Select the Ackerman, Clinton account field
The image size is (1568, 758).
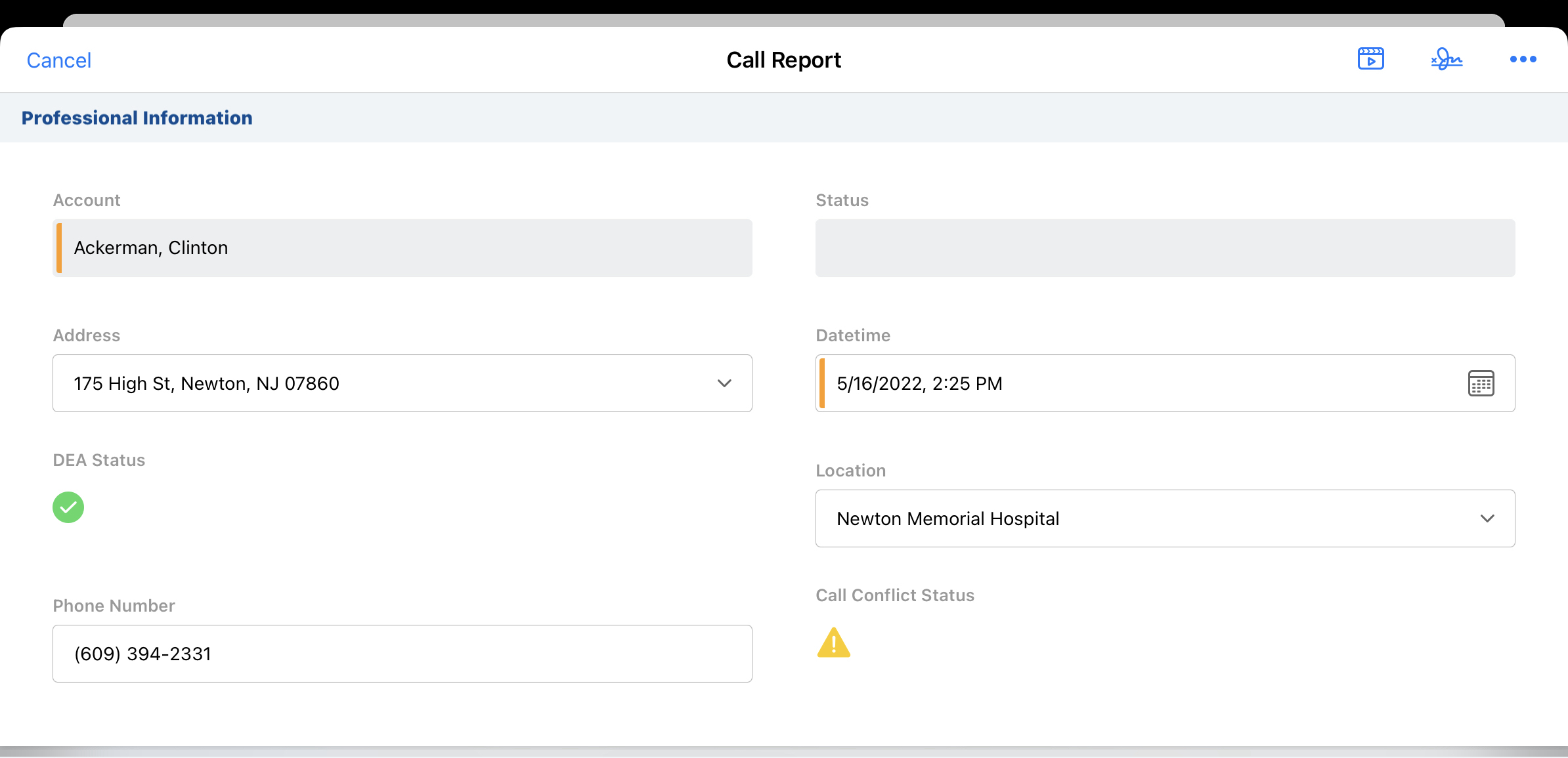tap(402, 248)
